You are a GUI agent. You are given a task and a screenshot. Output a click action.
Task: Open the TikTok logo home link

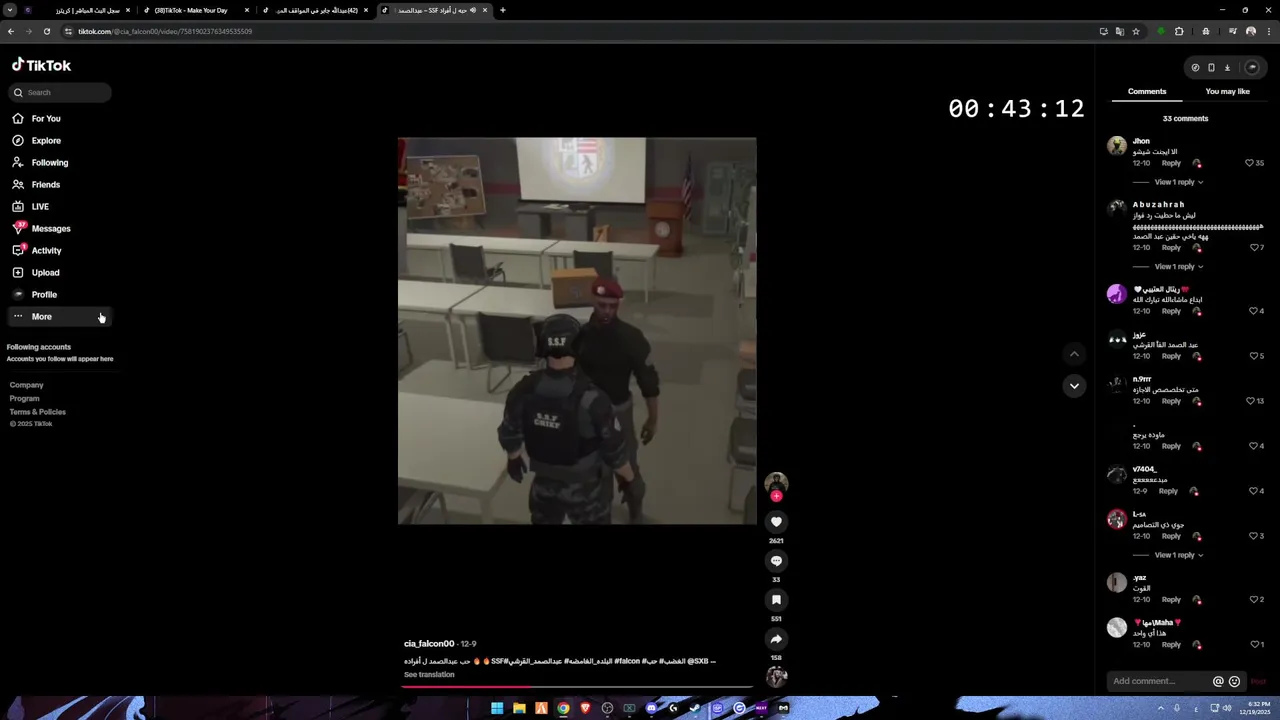click(41, 65)
